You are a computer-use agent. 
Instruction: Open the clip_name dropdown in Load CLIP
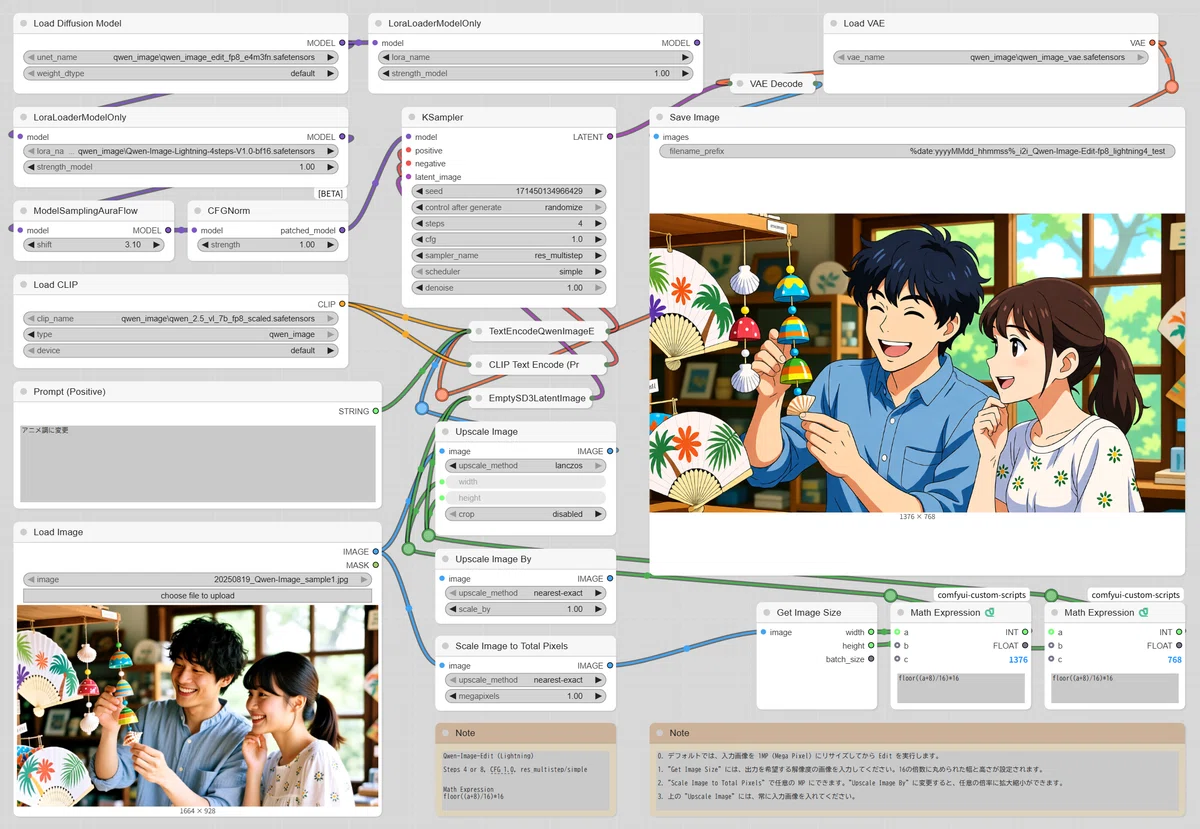coord(181,319)
